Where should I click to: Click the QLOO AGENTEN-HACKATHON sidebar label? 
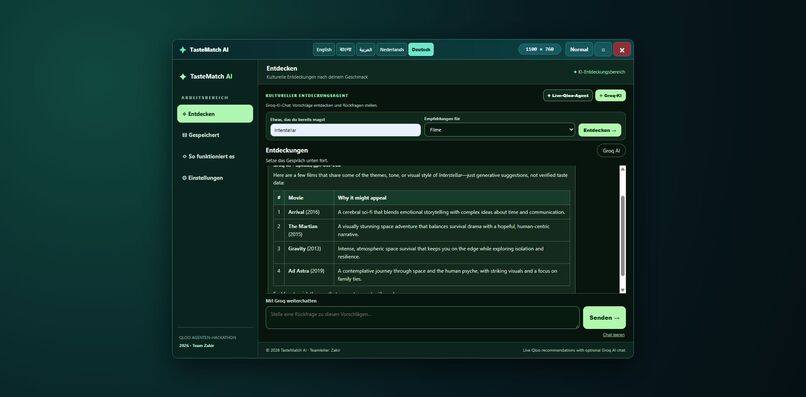pyautogui.click(x=208, y=338)
